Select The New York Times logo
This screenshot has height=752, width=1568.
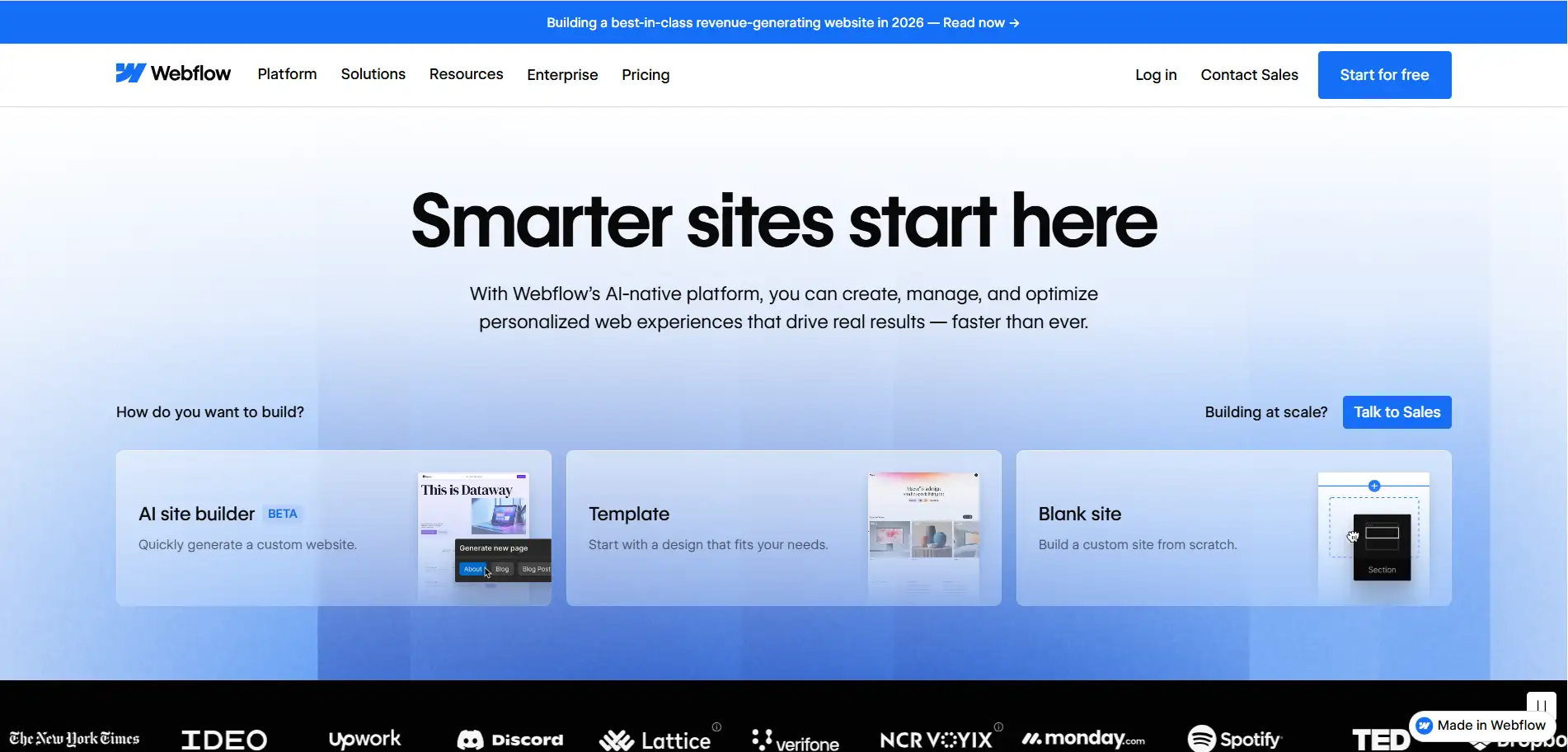[x=73, y=738]
